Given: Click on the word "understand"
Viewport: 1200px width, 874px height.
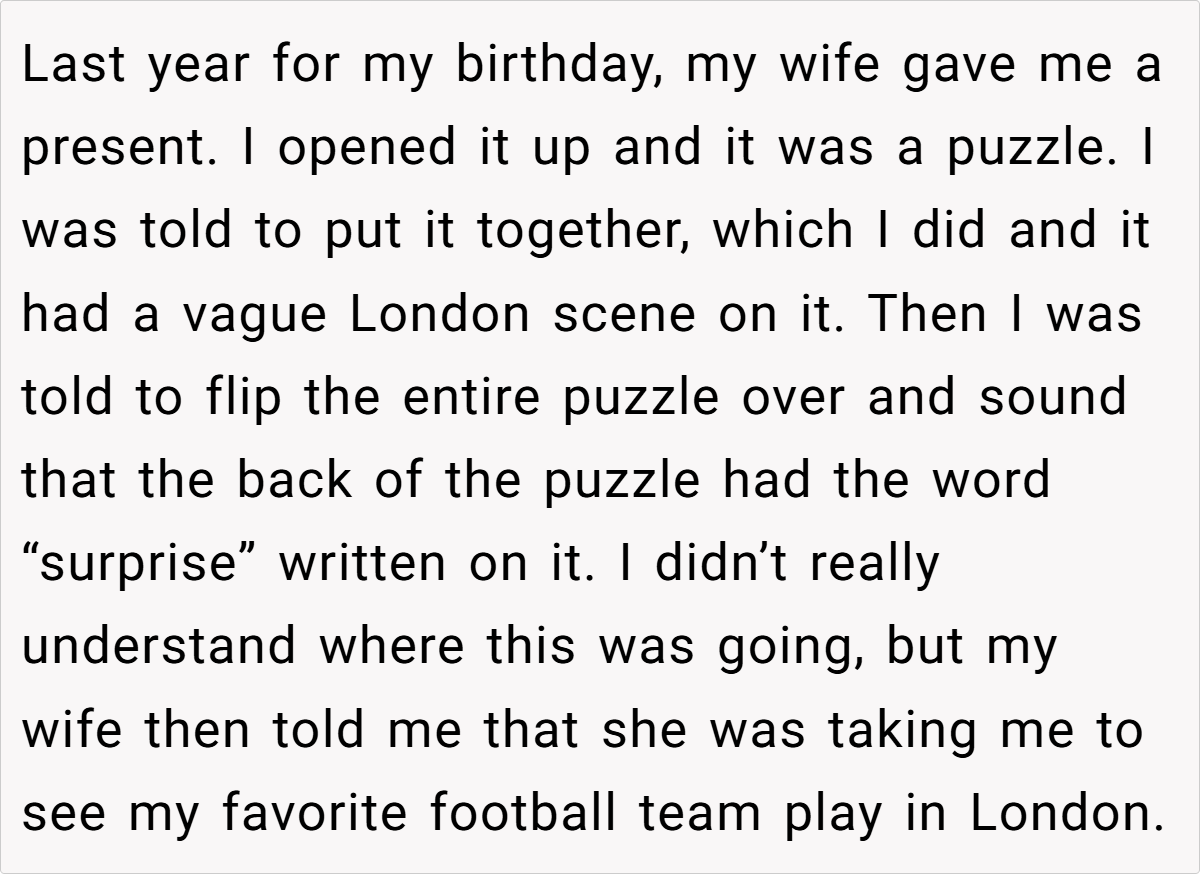Looking at the screenshot, I should tap(160, 646).
